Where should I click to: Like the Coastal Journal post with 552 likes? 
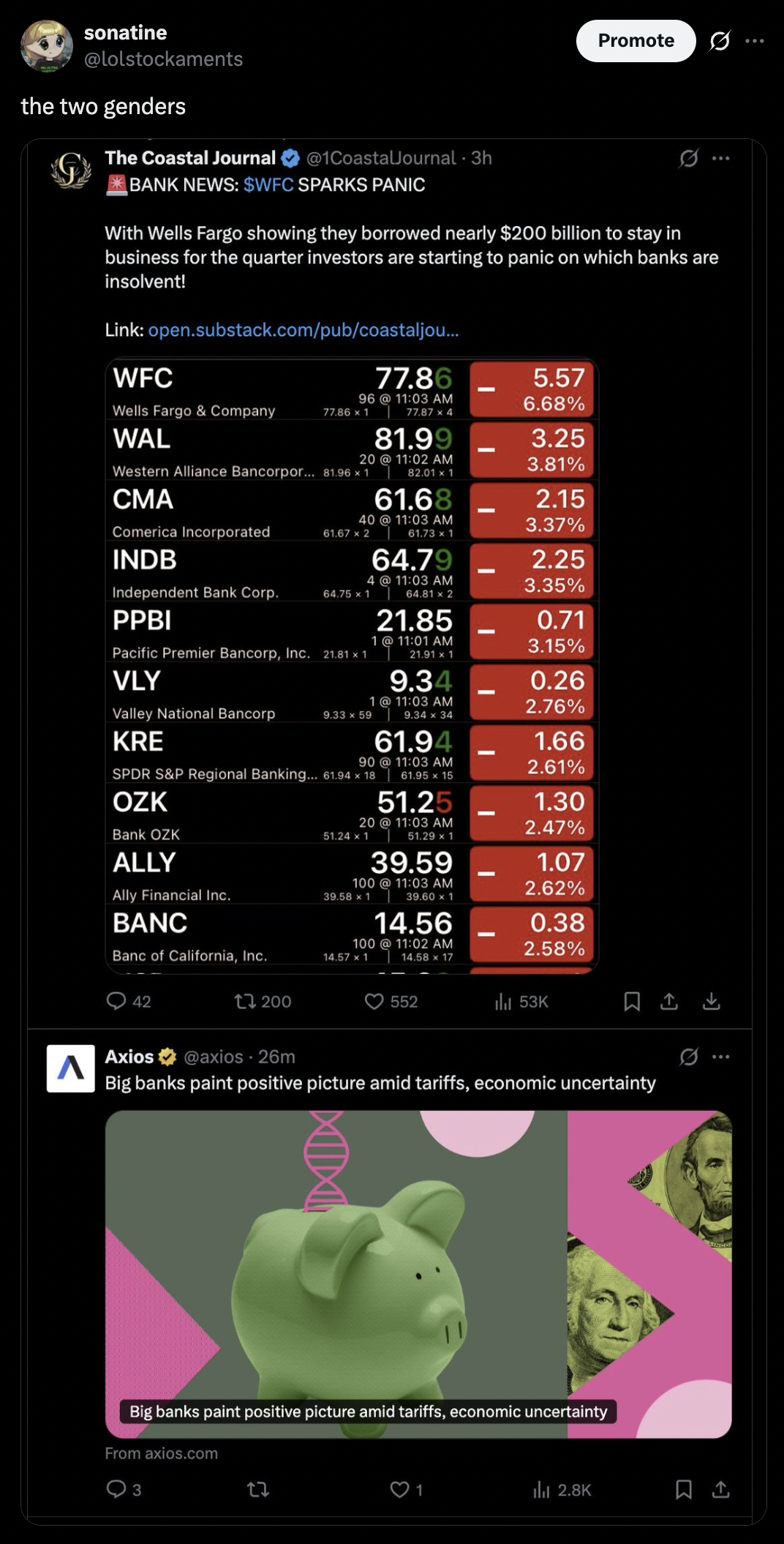tap(391, 1001)
